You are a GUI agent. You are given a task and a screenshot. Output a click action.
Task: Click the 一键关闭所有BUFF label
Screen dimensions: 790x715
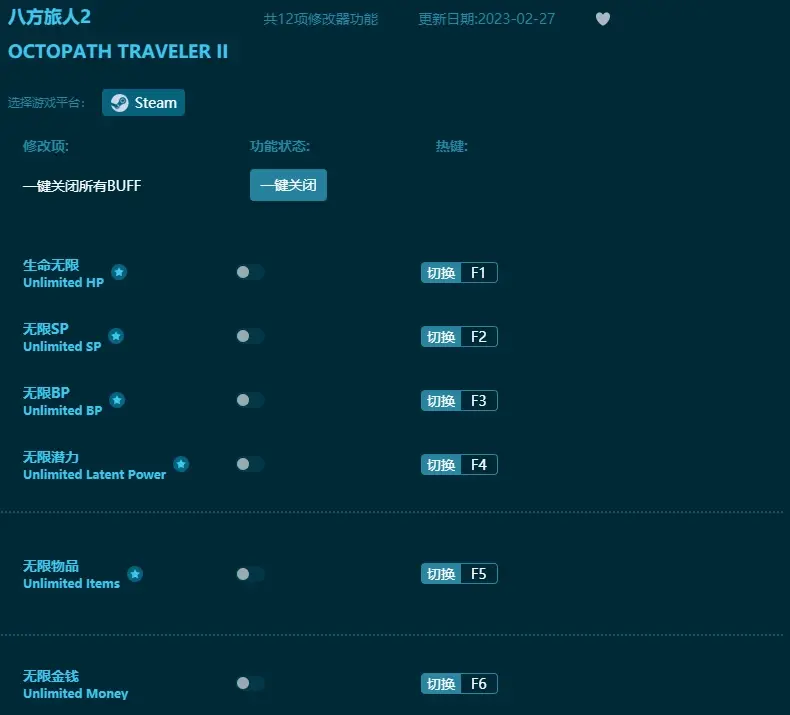tap(82, 186)
